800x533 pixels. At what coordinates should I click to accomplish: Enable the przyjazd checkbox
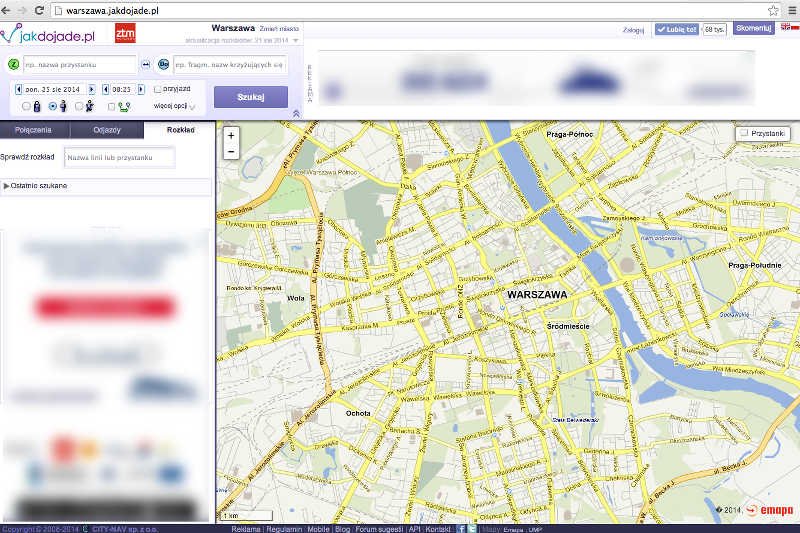pyautogui.click(x=158, y=89)
